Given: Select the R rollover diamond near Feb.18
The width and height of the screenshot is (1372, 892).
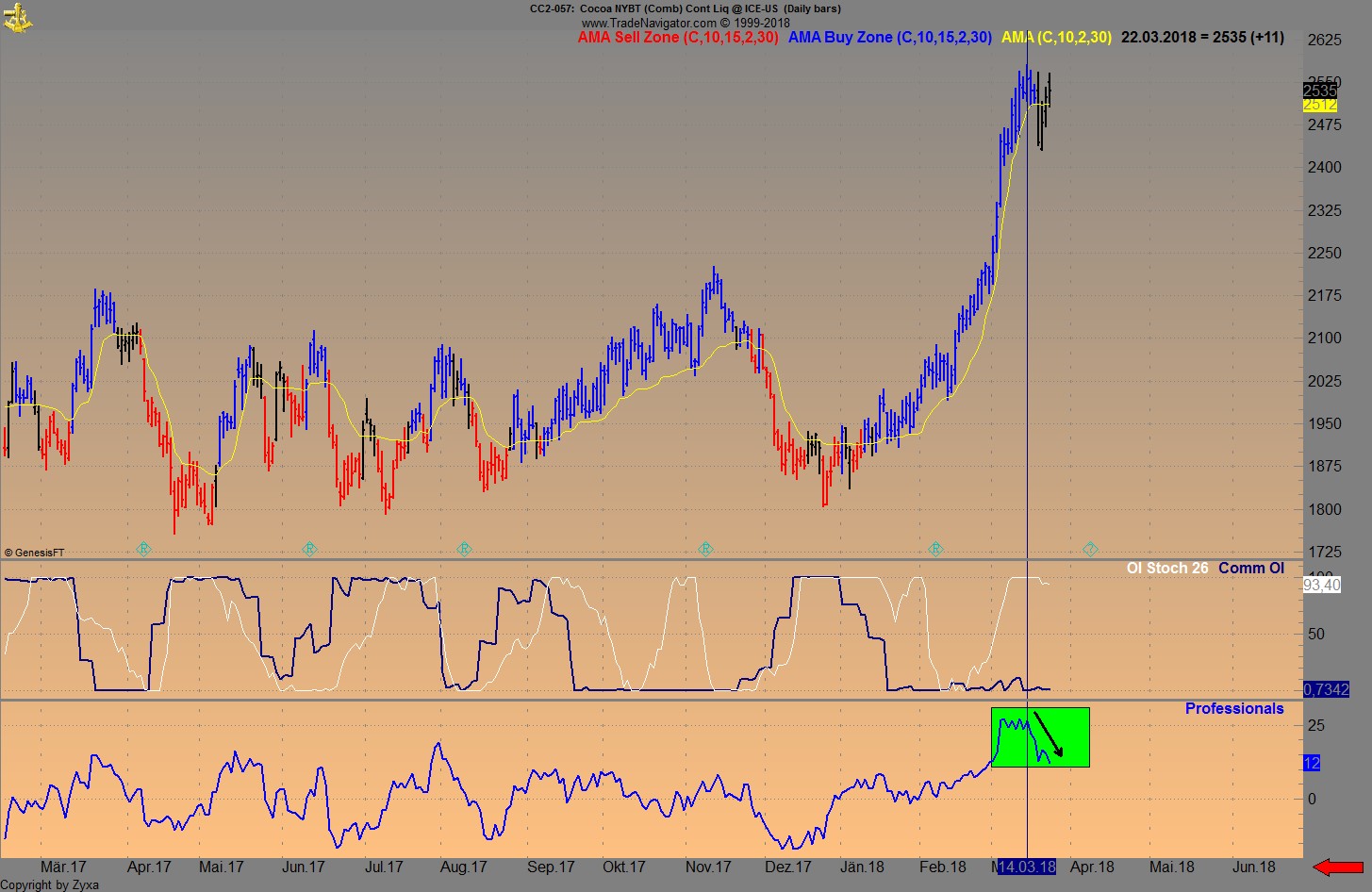Looking at the screenshot, I should click(935, 548).
